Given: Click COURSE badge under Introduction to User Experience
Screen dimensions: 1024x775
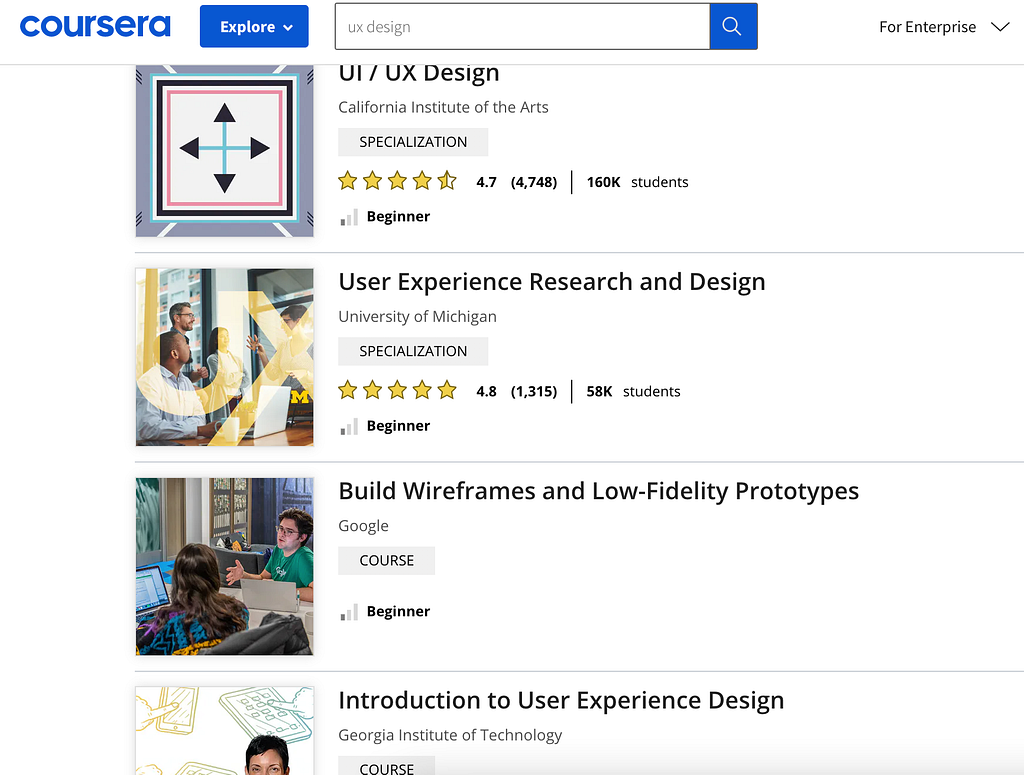Looking at the screenshot, I should click(387, 766).
